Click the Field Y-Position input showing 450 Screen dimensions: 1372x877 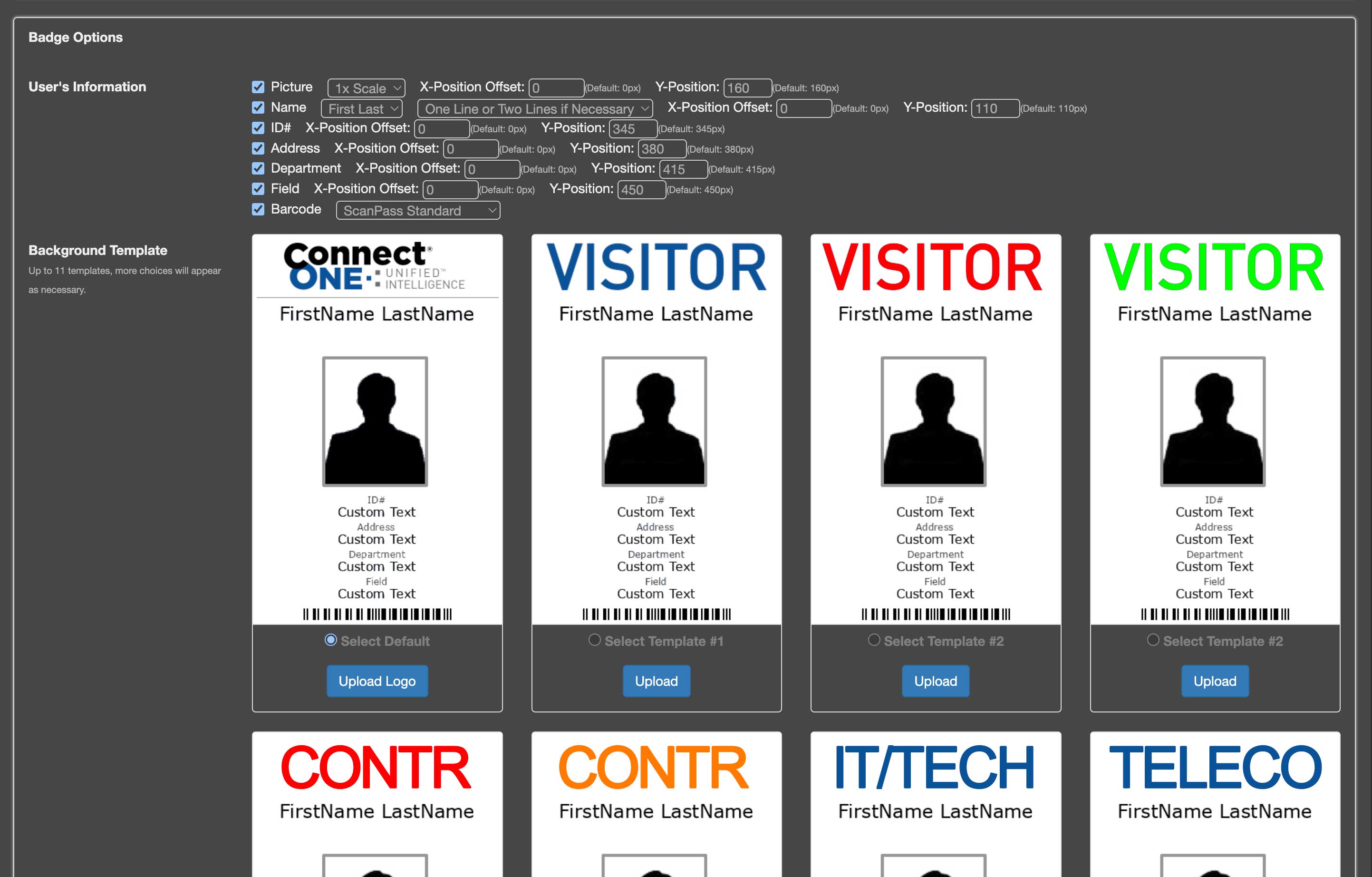641,190
